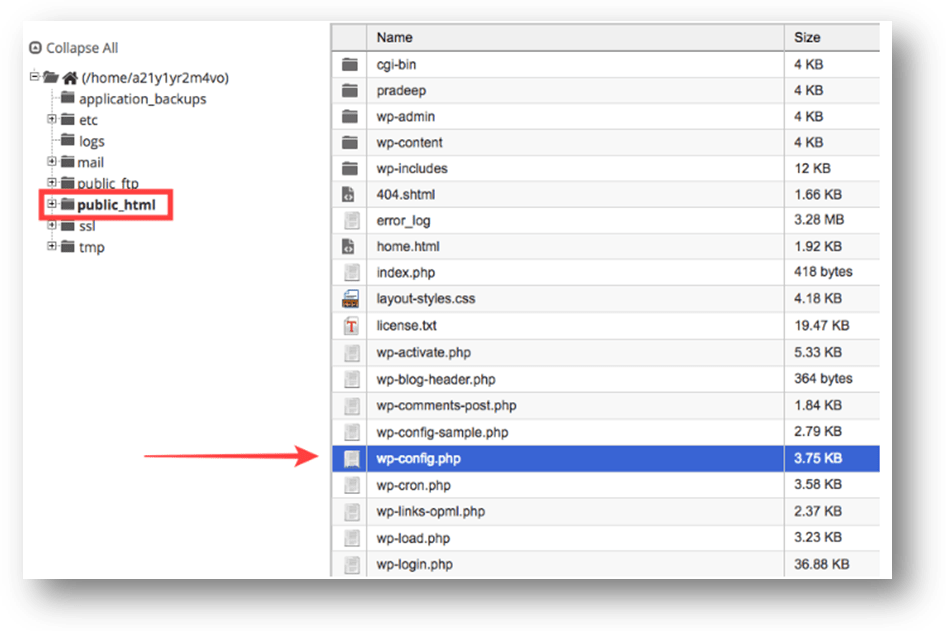Click the wp-admin folder icon
Viewport: 946px width, 631px height.
(x=350, y=116)
